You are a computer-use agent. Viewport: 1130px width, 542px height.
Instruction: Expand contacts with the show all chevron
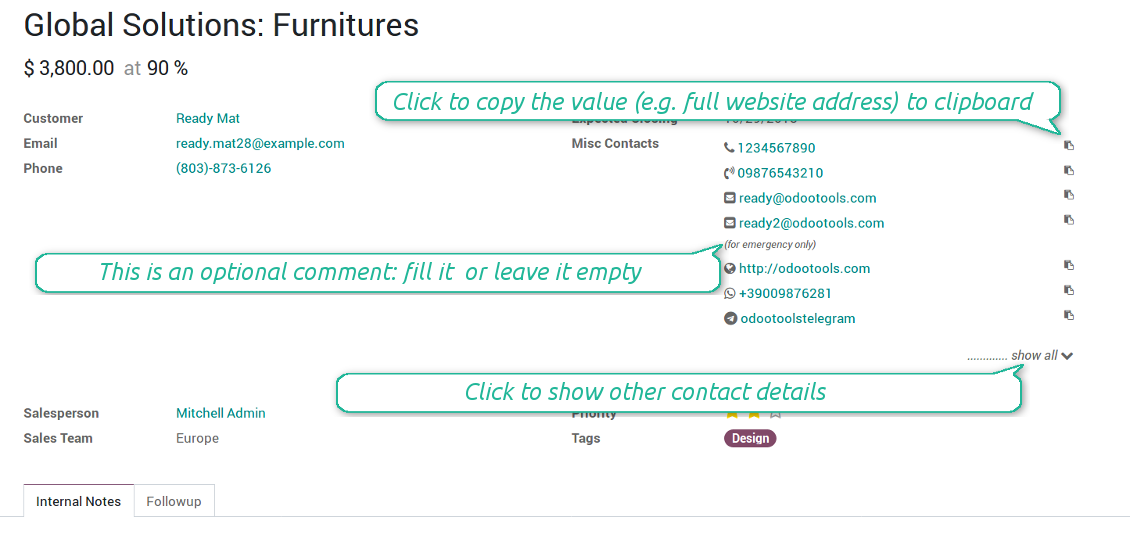(1067, 356)
